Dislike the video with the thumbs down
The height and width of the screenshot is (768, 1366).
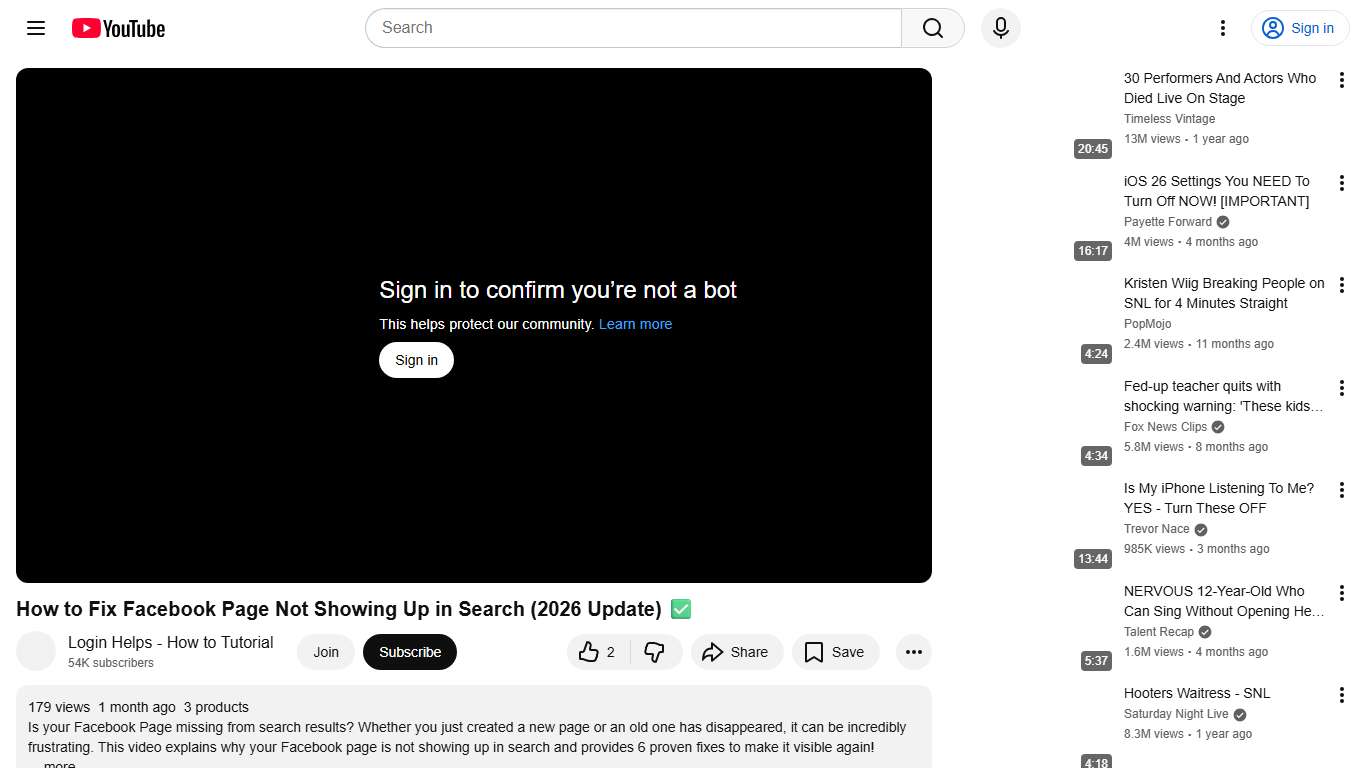tap(656, 651)
